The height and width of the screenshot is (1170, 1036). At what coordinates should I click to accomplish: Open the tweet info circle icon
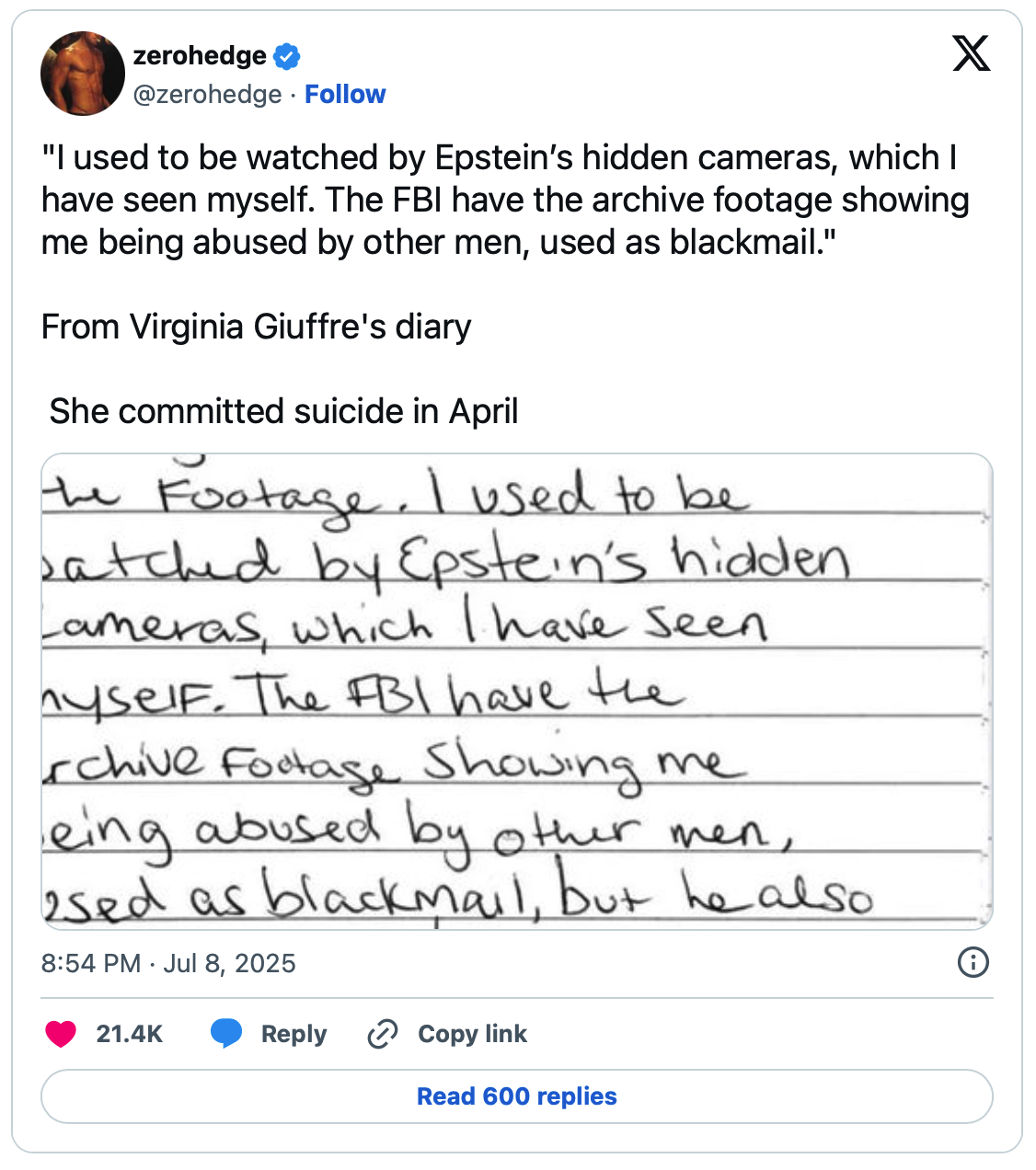pyautogui.click(x=973, y=962)
